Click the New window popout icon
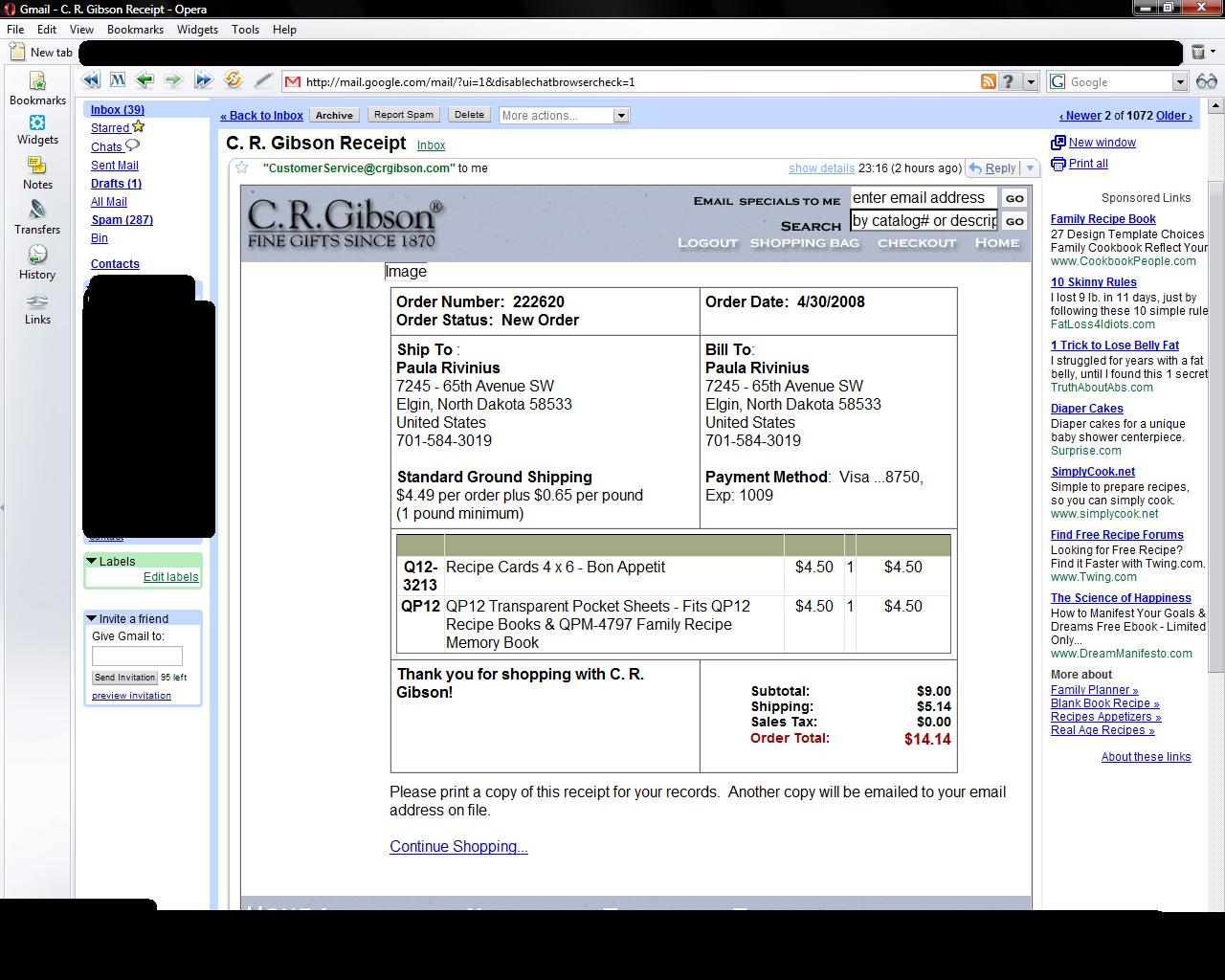 pos(1058,143)
